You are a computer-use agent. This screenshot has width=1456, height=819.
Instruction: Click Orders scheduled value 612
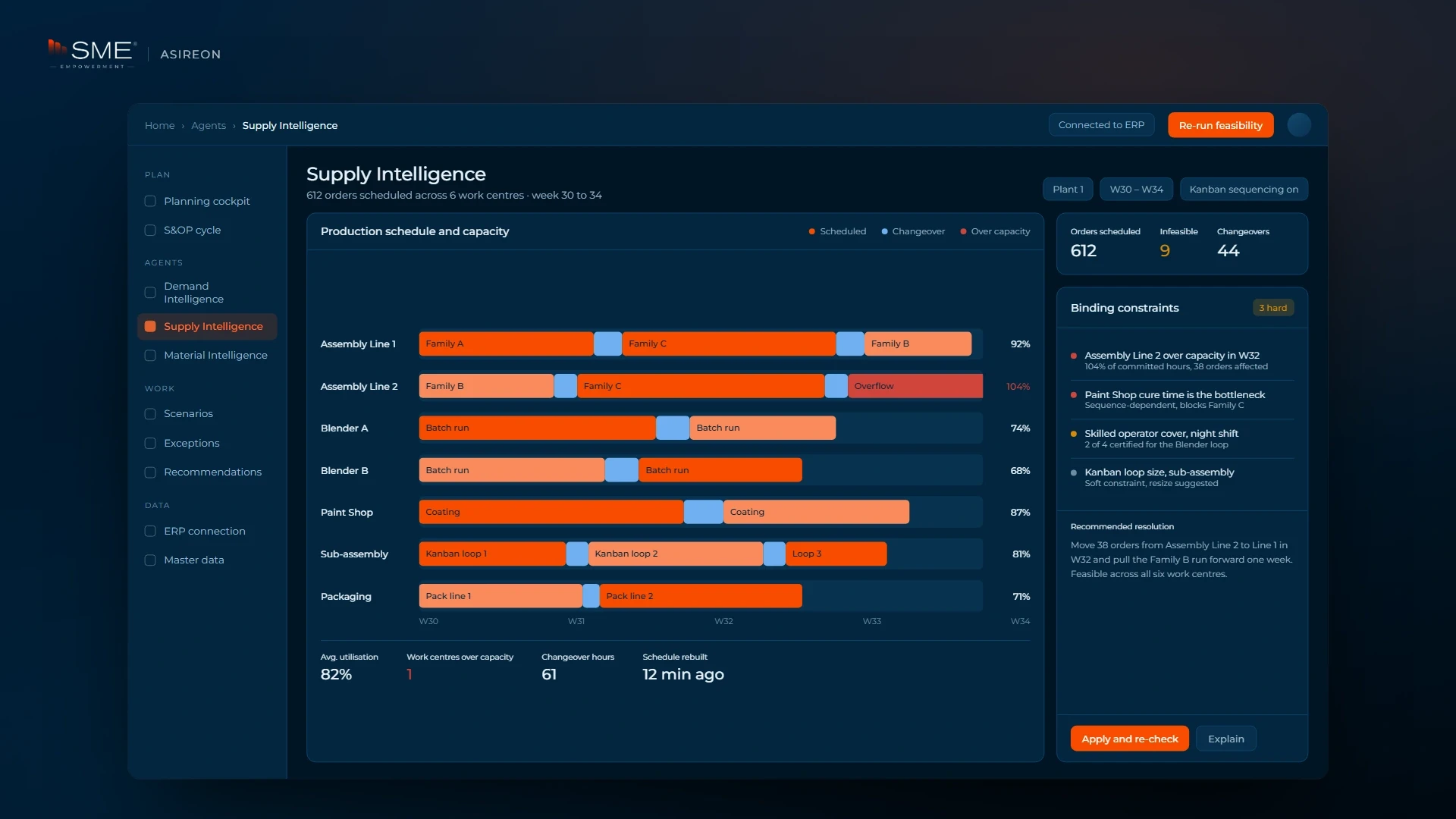click(1084, 251)
